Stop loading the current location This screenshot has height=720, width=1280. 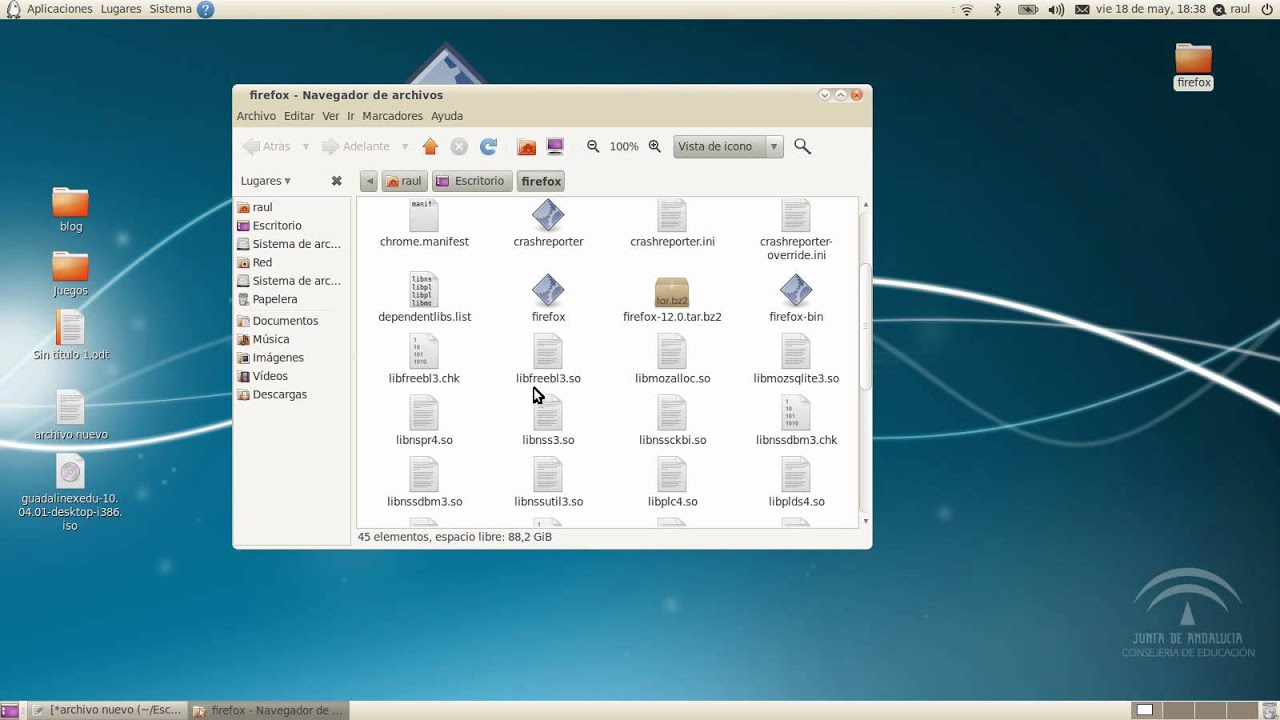pyautogui.click(x=459, y=147)
